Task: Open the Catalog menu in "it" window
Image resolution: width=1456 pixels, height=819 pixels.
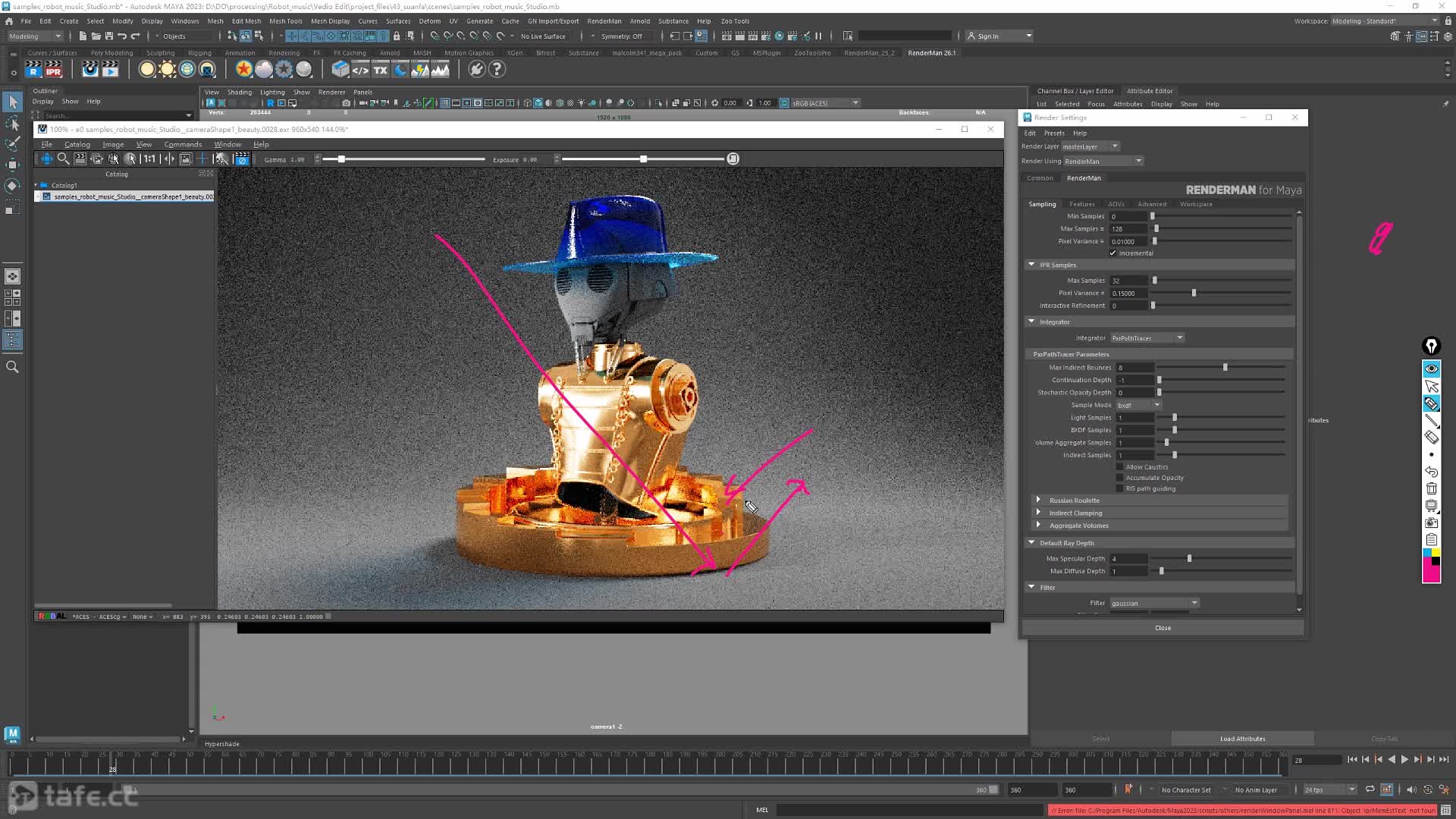Action: [x=77, y=144]
